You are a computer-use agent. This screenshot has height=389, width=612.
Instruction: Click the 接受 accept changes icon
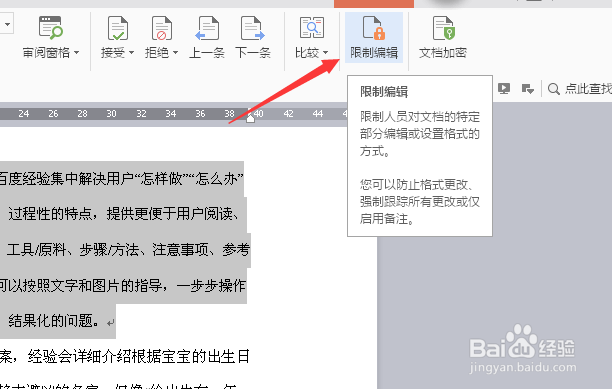[118, 28]
